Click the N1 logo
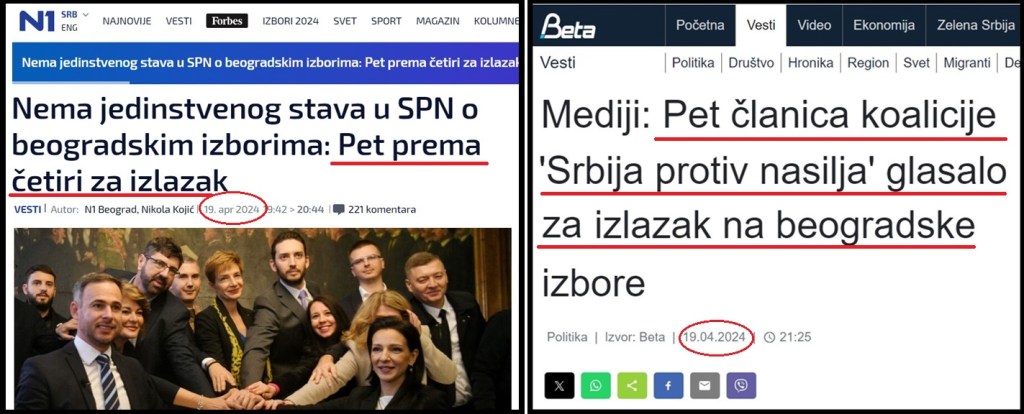Viewport: 1024px width, 414px height. tap(37, 20)
